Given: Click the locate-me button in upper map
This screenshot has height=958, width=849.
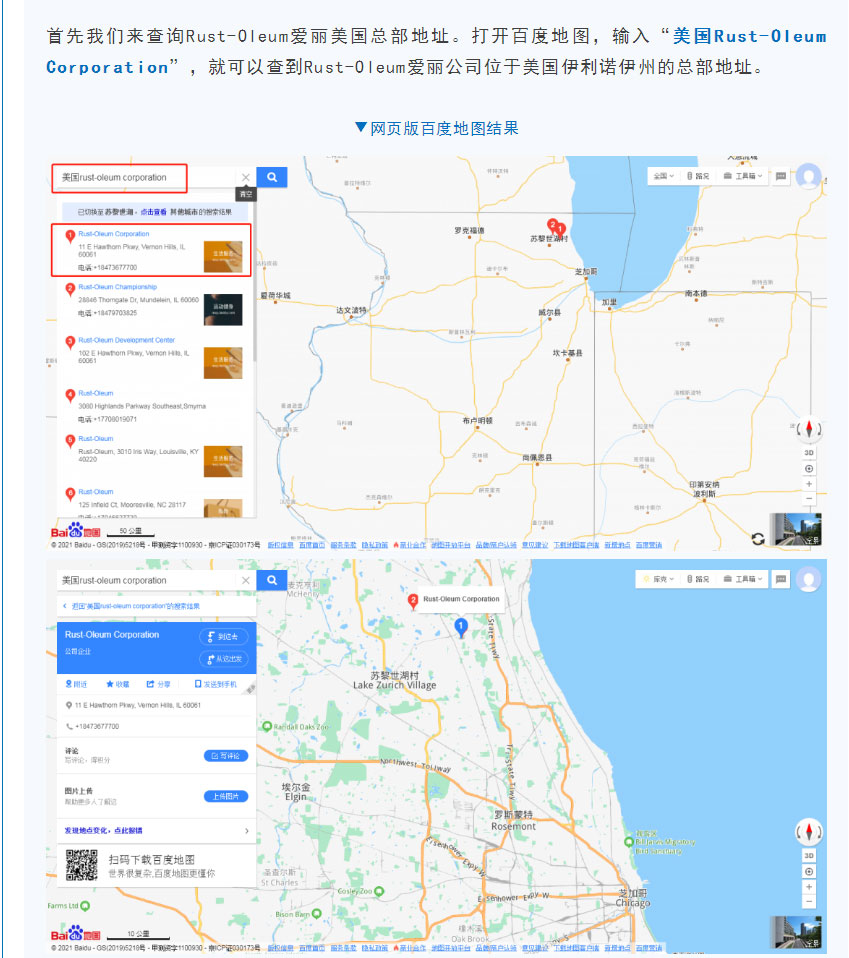Looking at the screenshot, I should click(x=809, y=469).
